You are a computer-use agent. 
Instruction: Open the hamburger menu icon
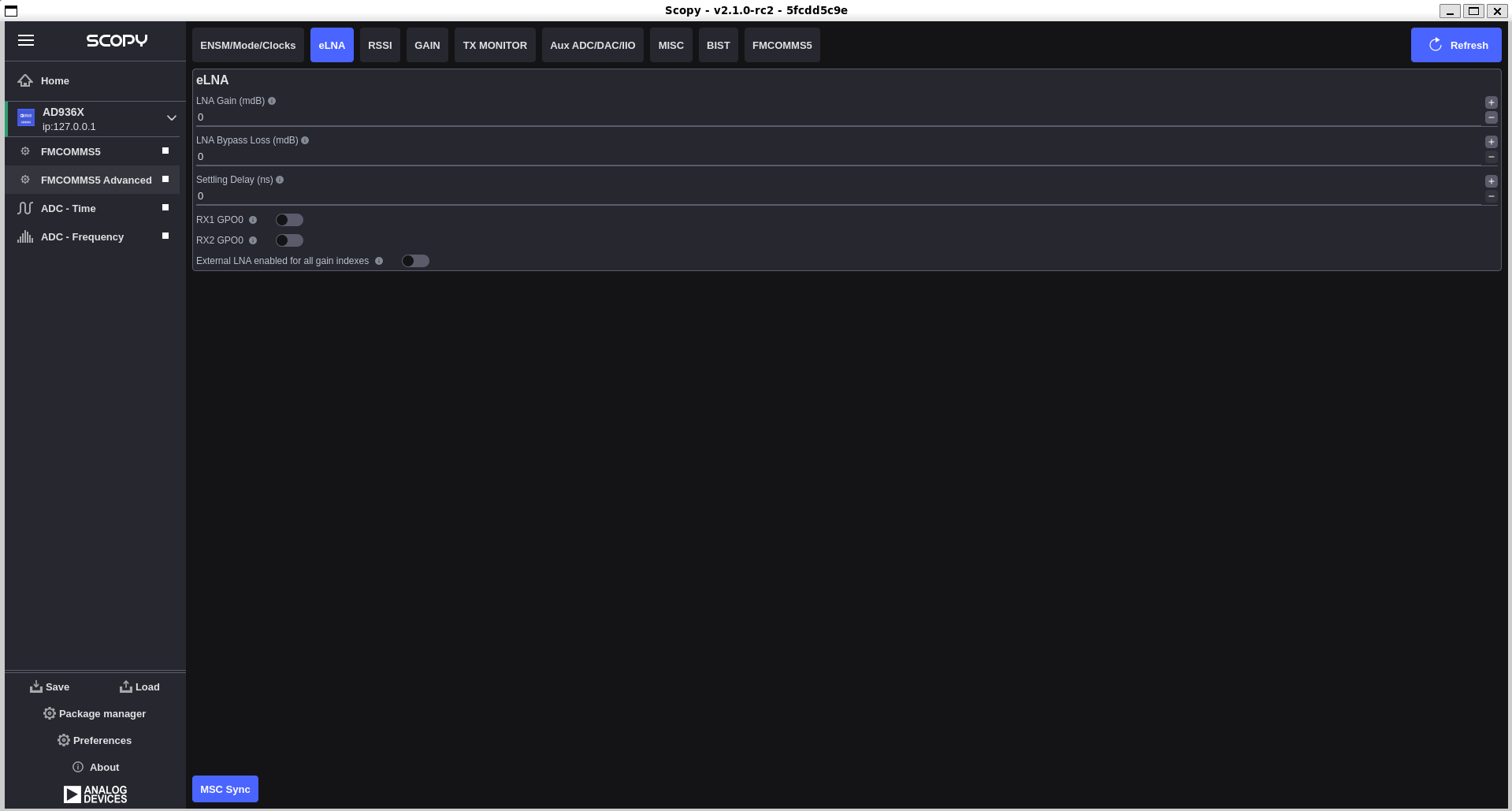click(x=26, y=40)
